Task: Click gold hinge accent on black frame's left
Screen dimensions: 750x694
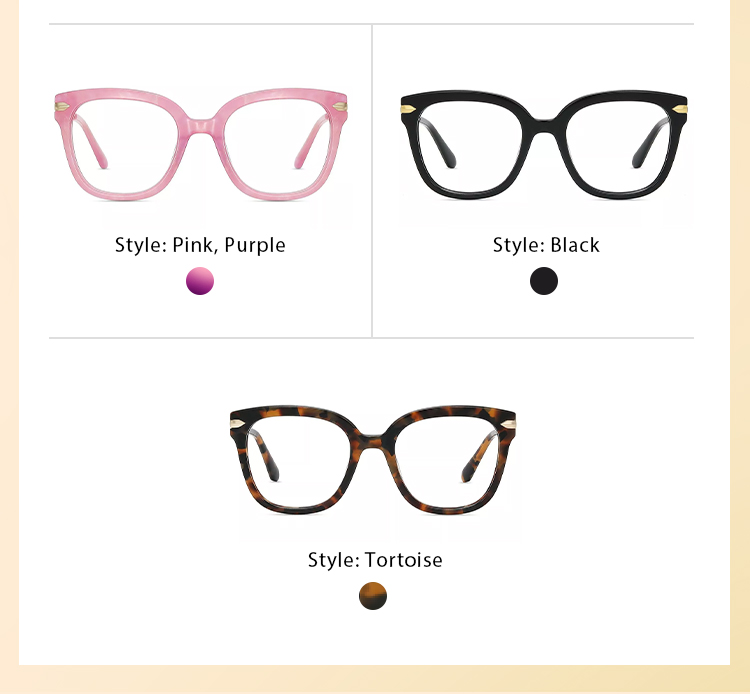Action: [x=408, y=109]
